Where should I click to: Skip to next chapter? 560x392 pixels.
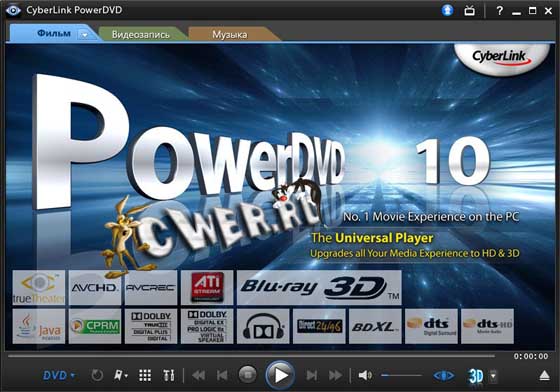click(311, 376)
